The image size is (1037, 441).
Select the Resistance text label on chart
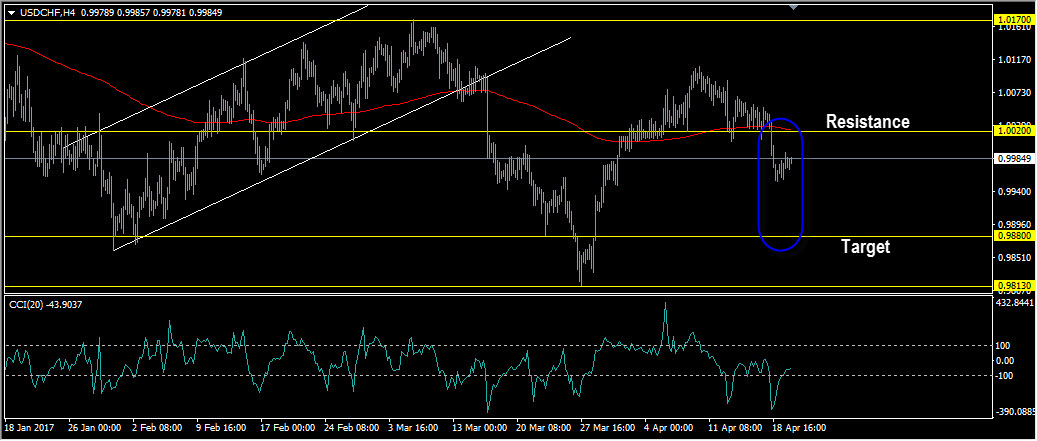(868, 122)
